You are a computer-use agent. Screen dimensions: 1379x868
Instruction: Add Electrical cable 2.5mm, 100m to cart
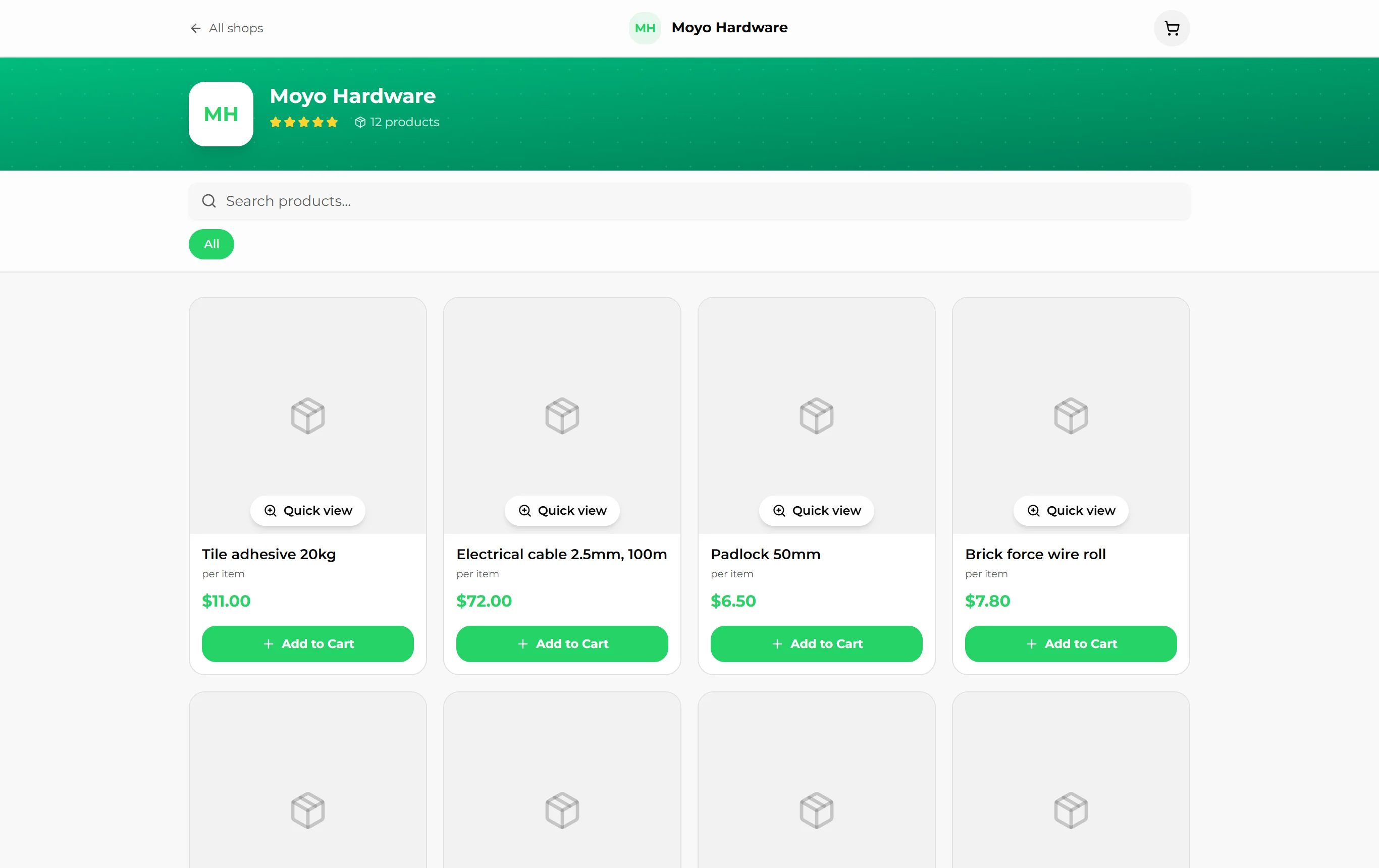562,643
